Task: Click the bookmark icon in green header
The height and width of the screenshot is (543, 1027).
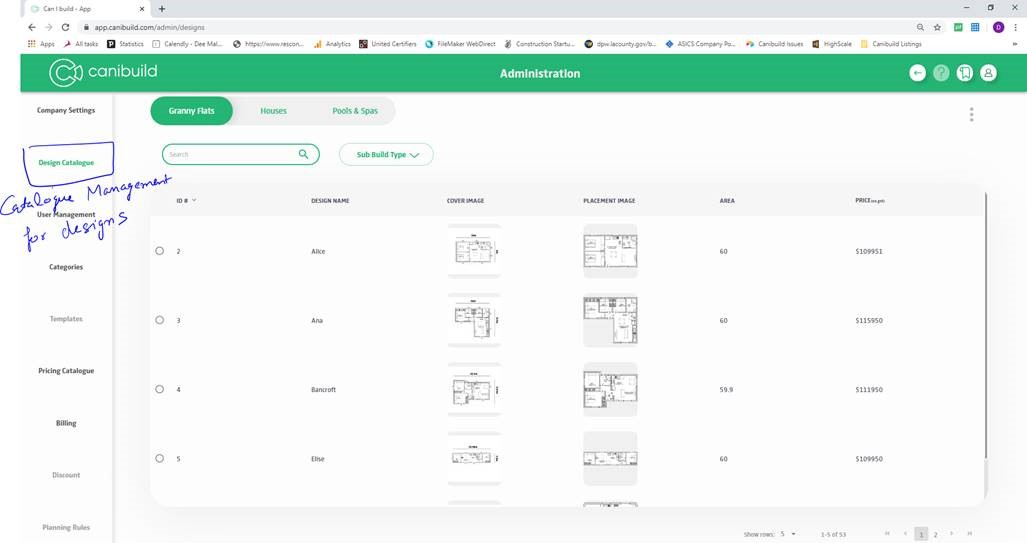Action: coord(964,73)
